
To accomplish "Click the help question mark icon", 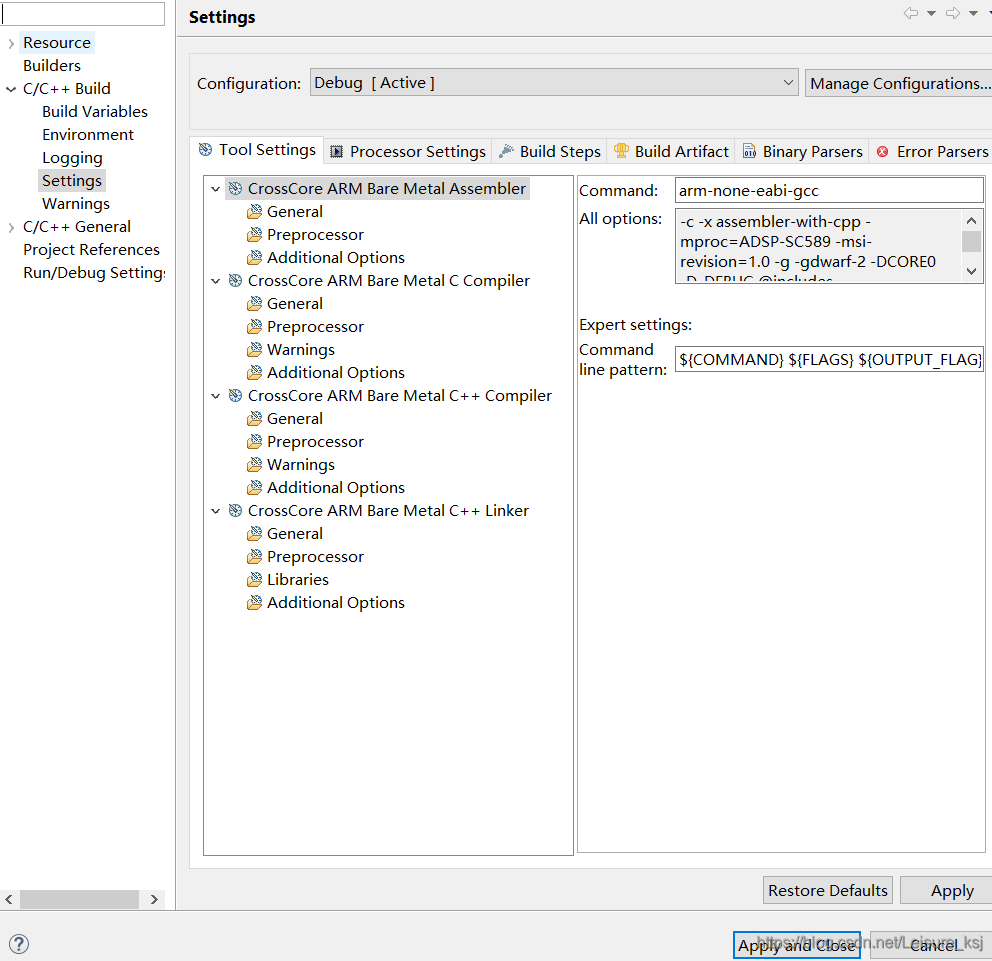I will [18, 943].
